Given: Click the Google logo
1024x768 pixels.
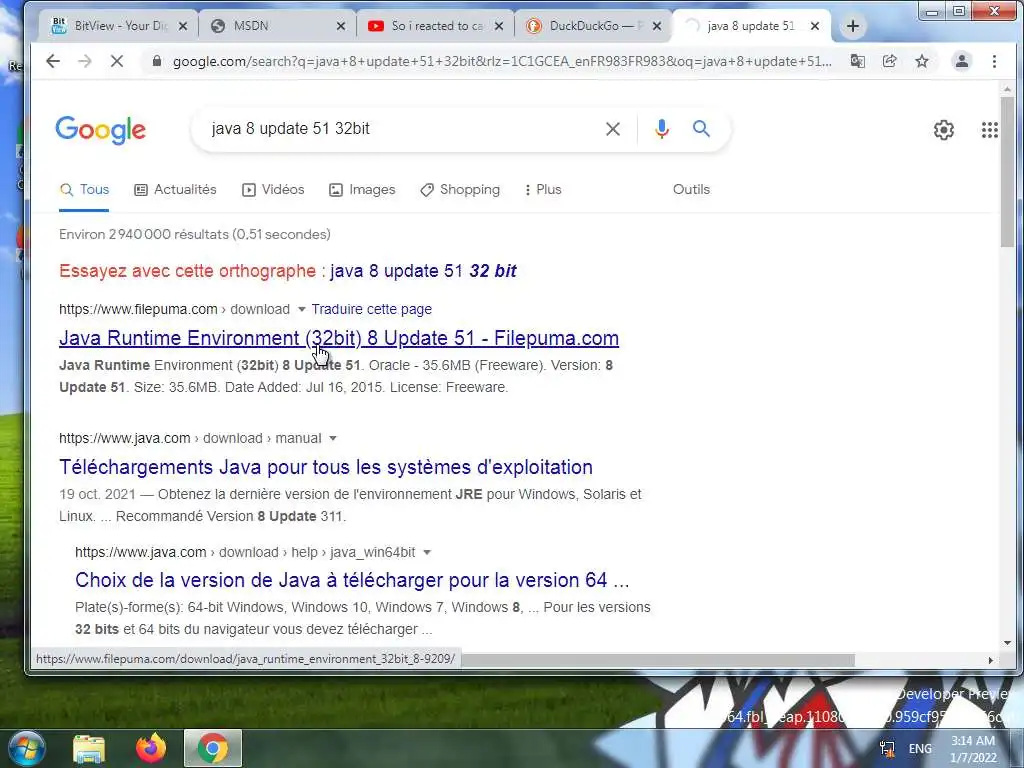Looking at the screenshot, I should tap(101, 130).
